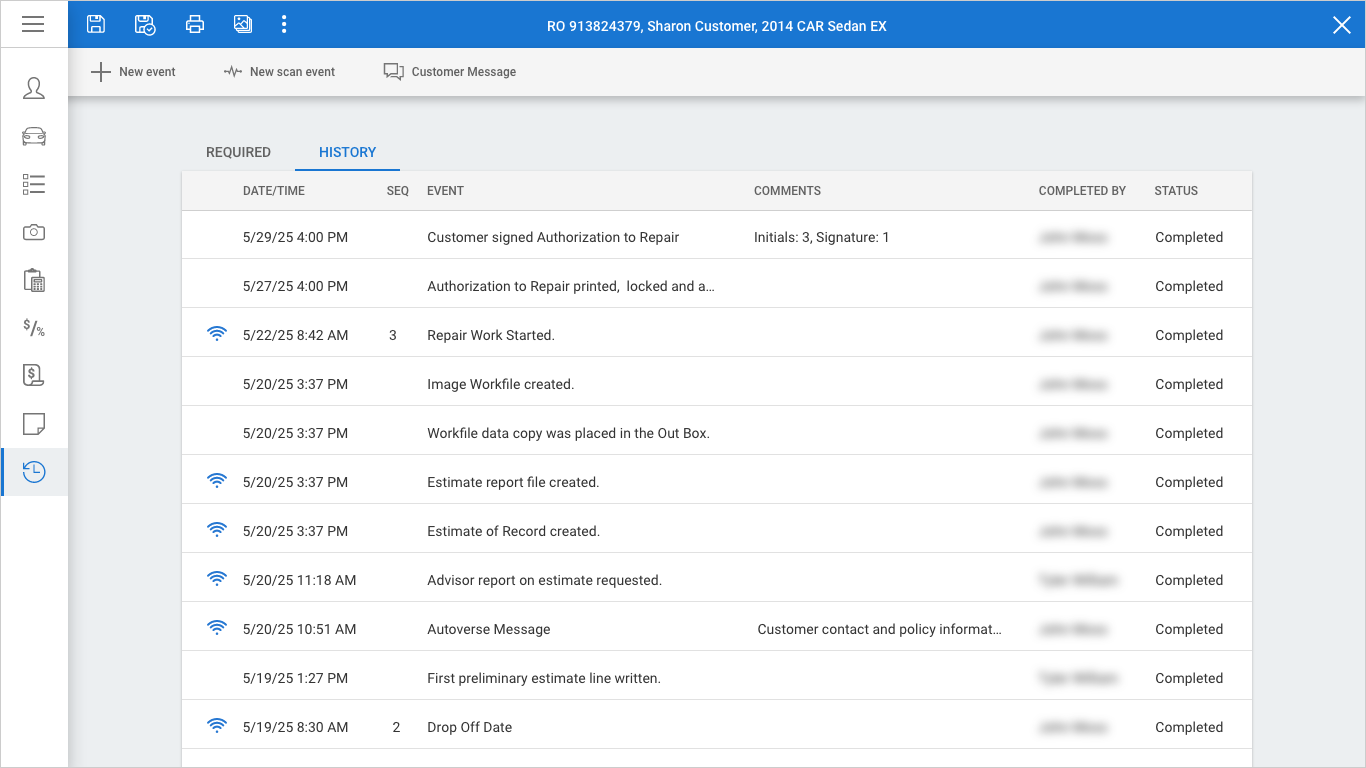Image resolution: width=1366 pixels, height=768 pixels.
Task: Click wifi icon on Autoverse Message row
Action: click(217, 628)
